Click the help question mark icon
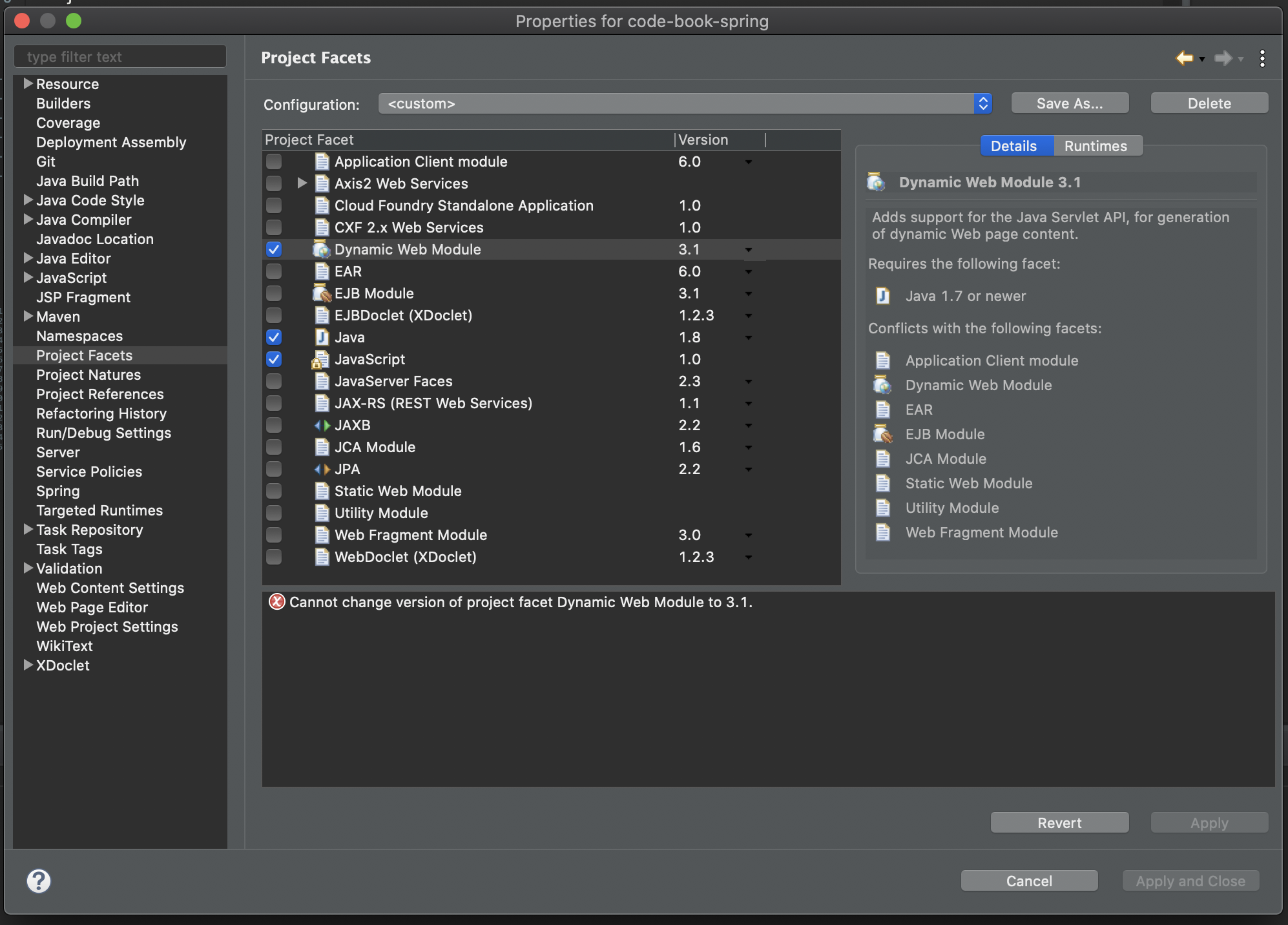This screenshot has height=925, width=1288. pyautogui.click(x=39, y=880)
